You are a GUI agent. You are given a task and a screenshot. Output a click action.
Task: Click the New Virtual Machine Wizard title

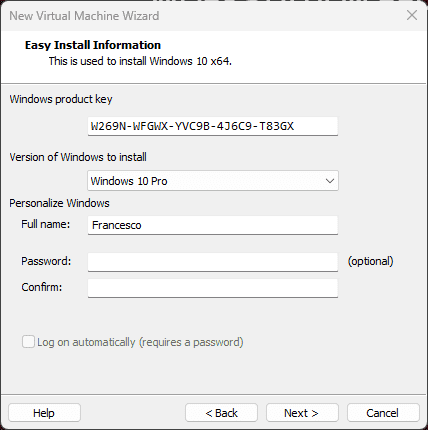point(84,16)
